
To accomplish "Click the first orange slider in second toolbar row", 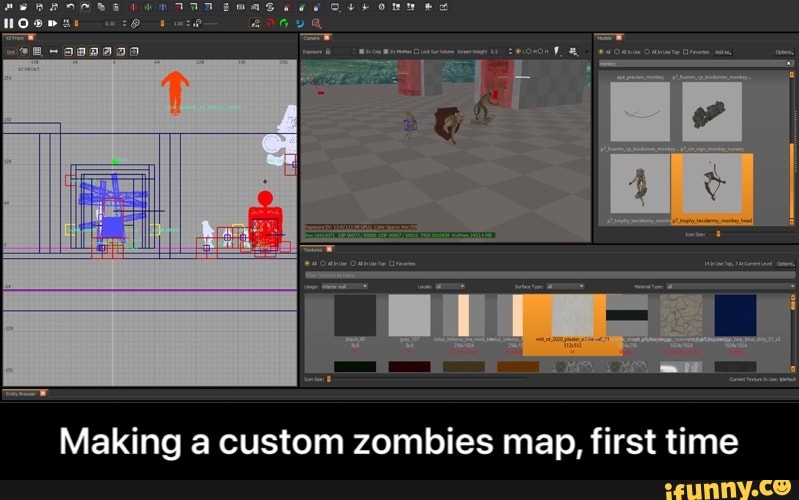I will click(77, 23).
